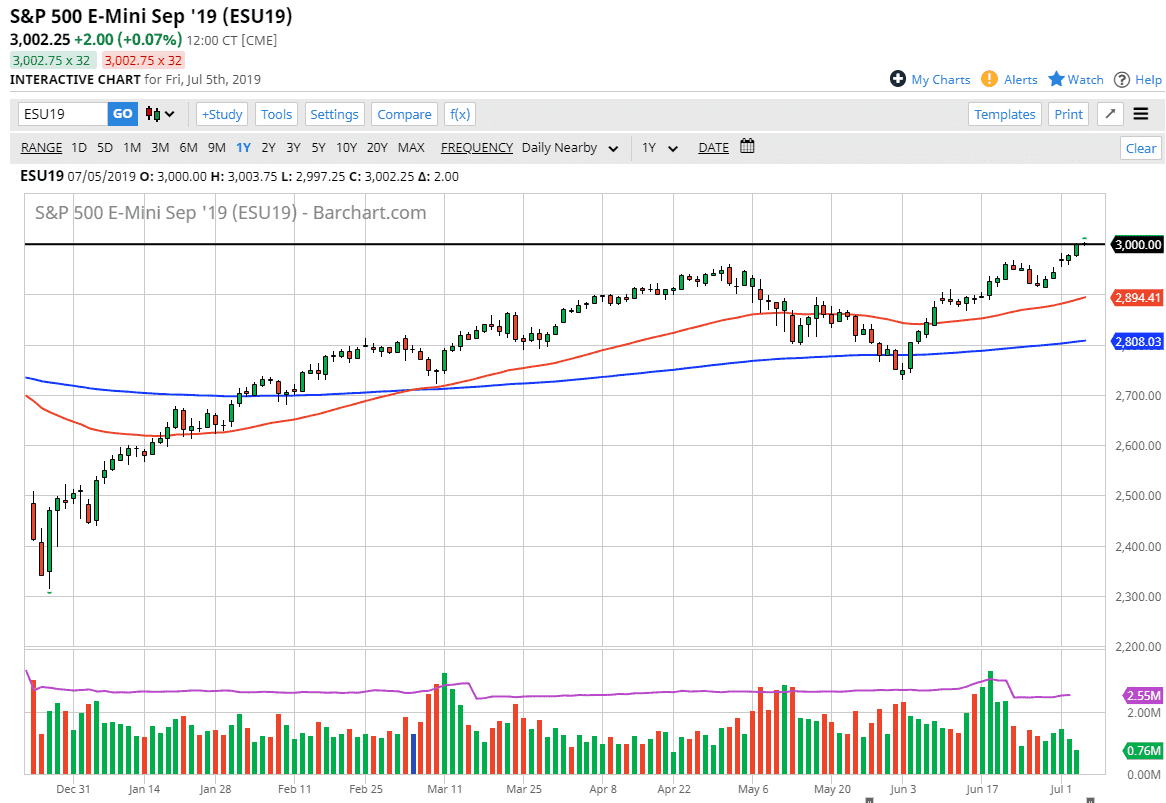Image resolution: width=1166 pixels, height=803 pixels.
Task: Open the DATE calendar picker icon
Action: 747,146
